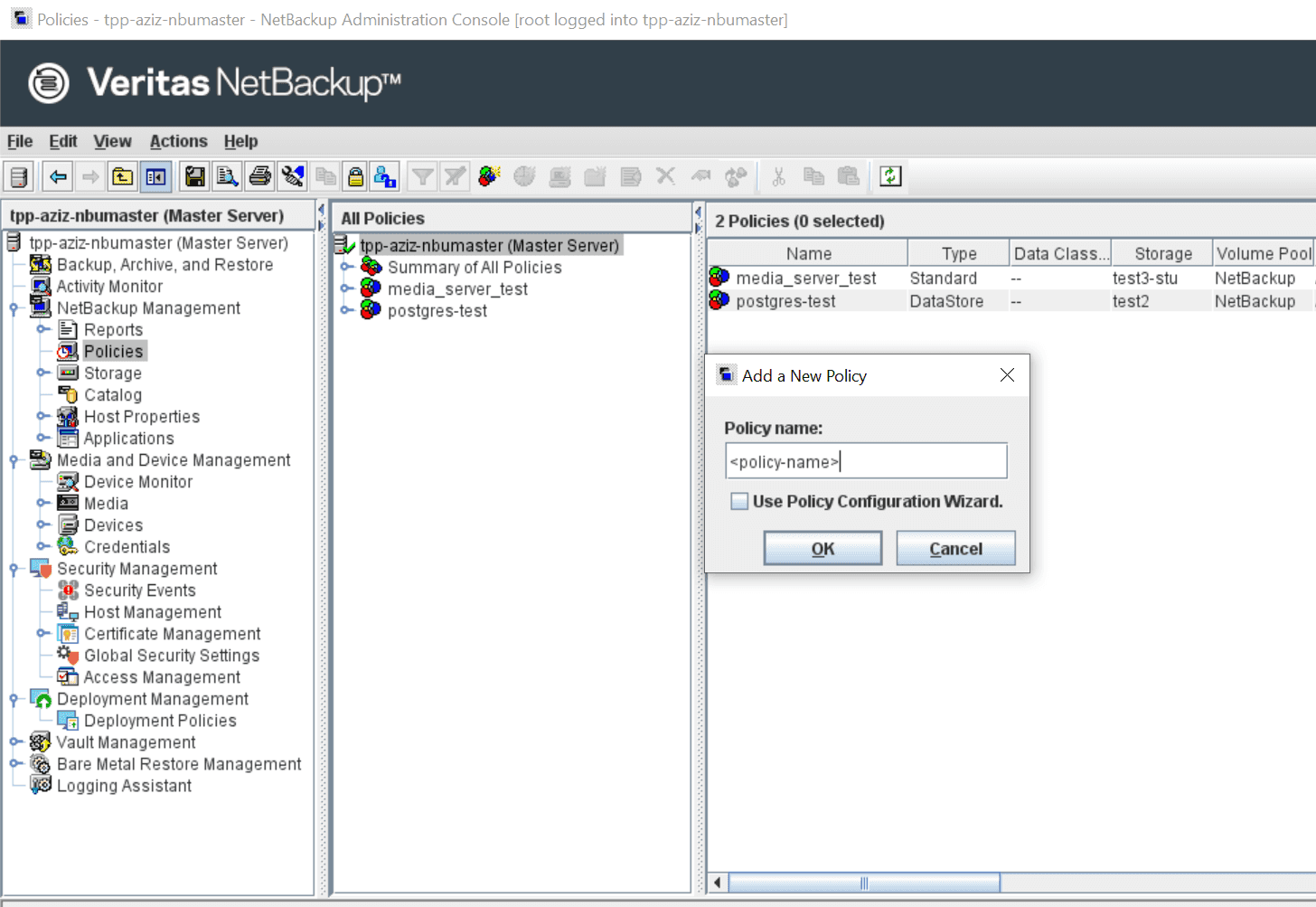Toggle the show/hide tree pane button
Image resolution: width=1316 pixels, height=907 pixels.
point(155,175)
